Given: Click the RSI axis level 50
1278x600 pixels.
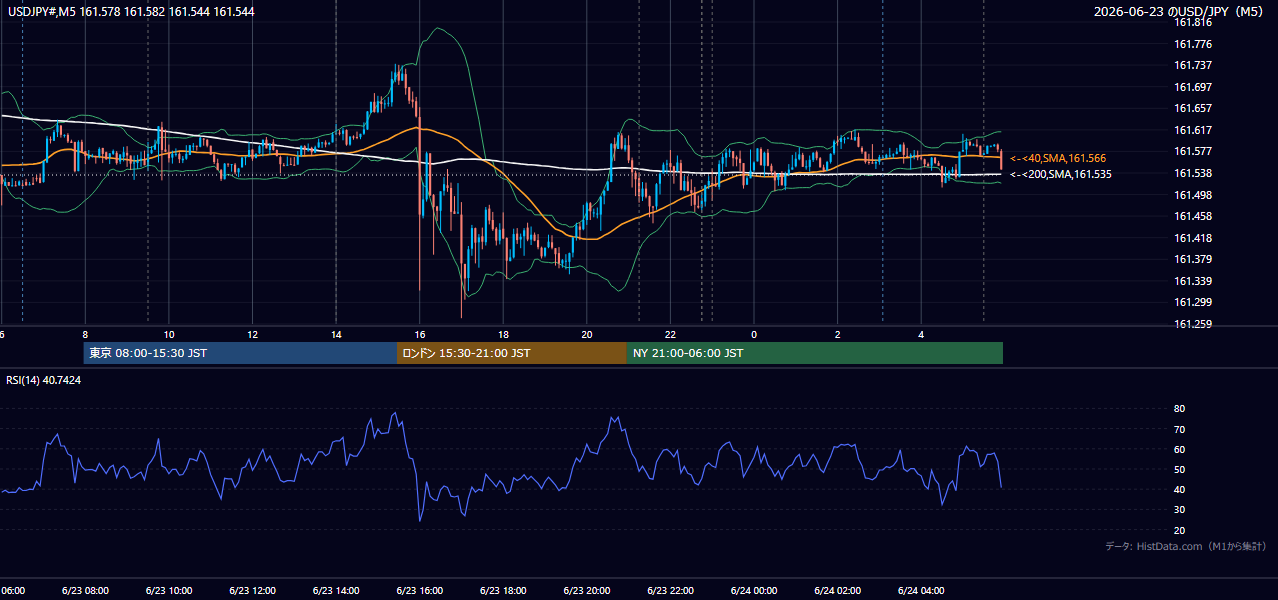Looking at the screenshot, I should (1180, 469).
